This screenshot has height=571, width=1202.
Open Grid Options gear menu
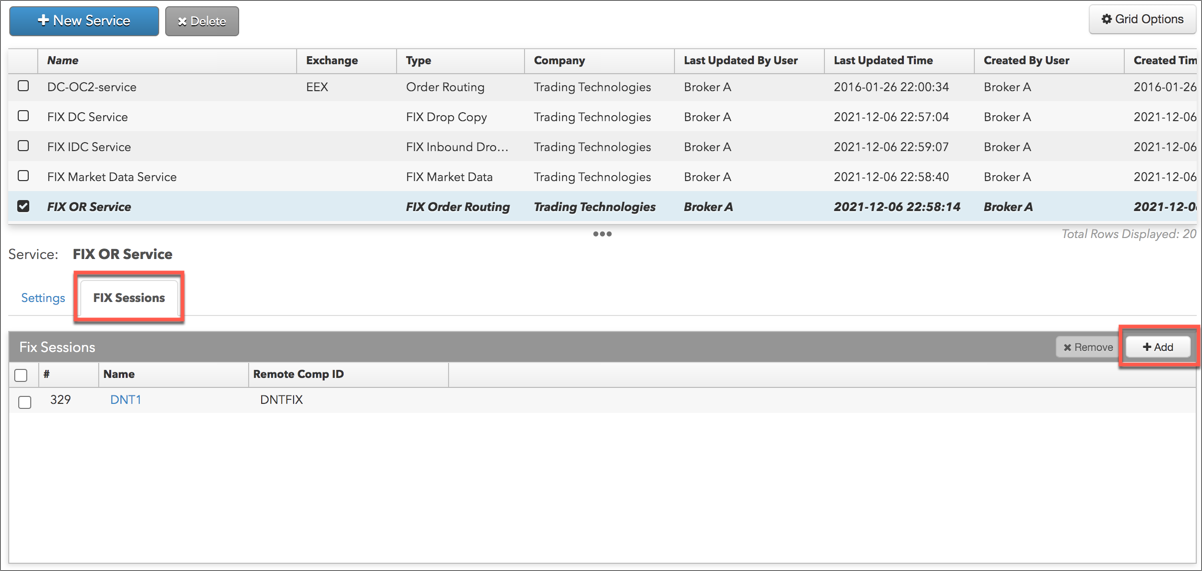point(1142,19)
